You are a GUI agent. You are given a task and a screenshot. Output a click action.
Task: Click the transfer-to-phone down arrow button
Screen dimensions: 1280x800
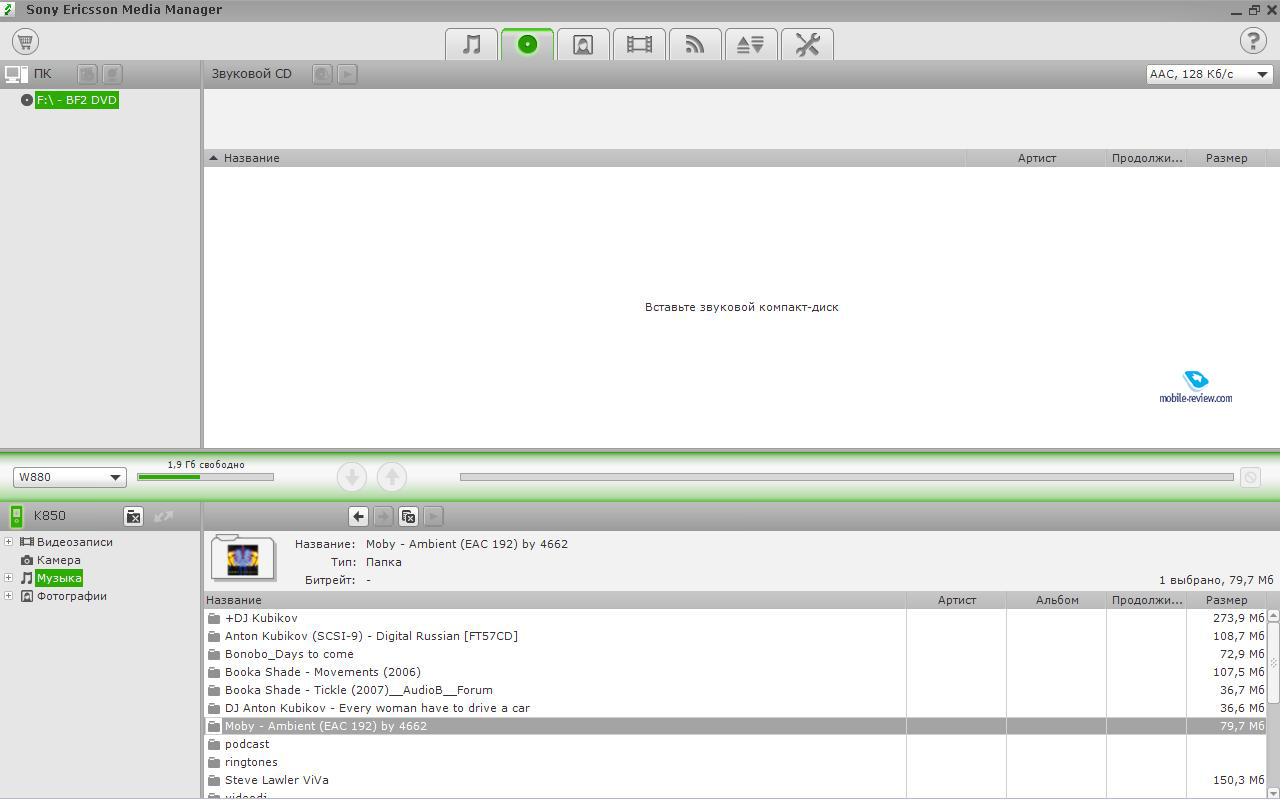pyautogui.click(x=352, y=477)
